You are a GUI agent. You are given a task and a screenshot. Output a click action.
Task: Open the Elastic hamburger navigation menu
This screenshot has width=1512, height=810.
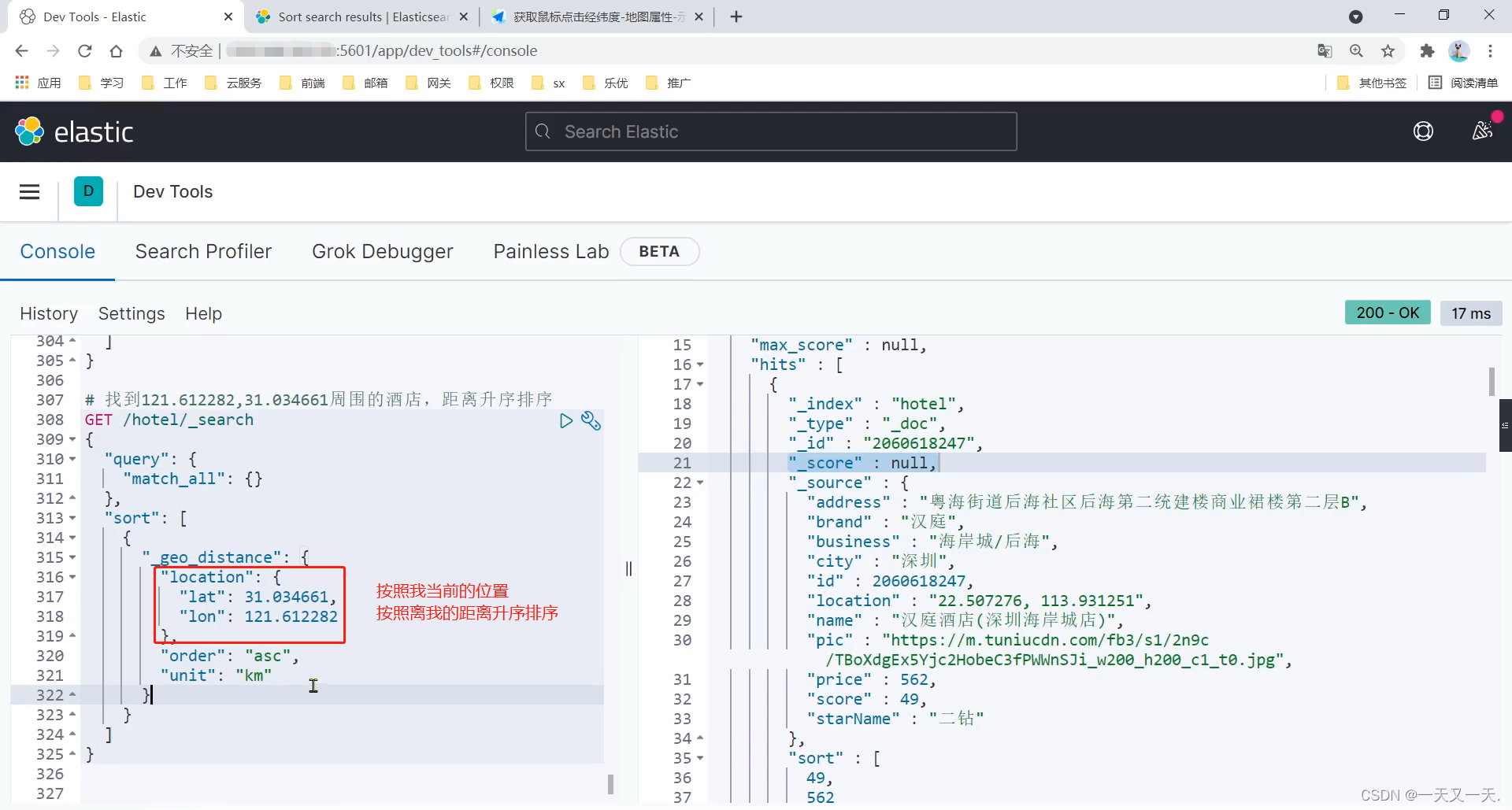click(x=29, y=191)
